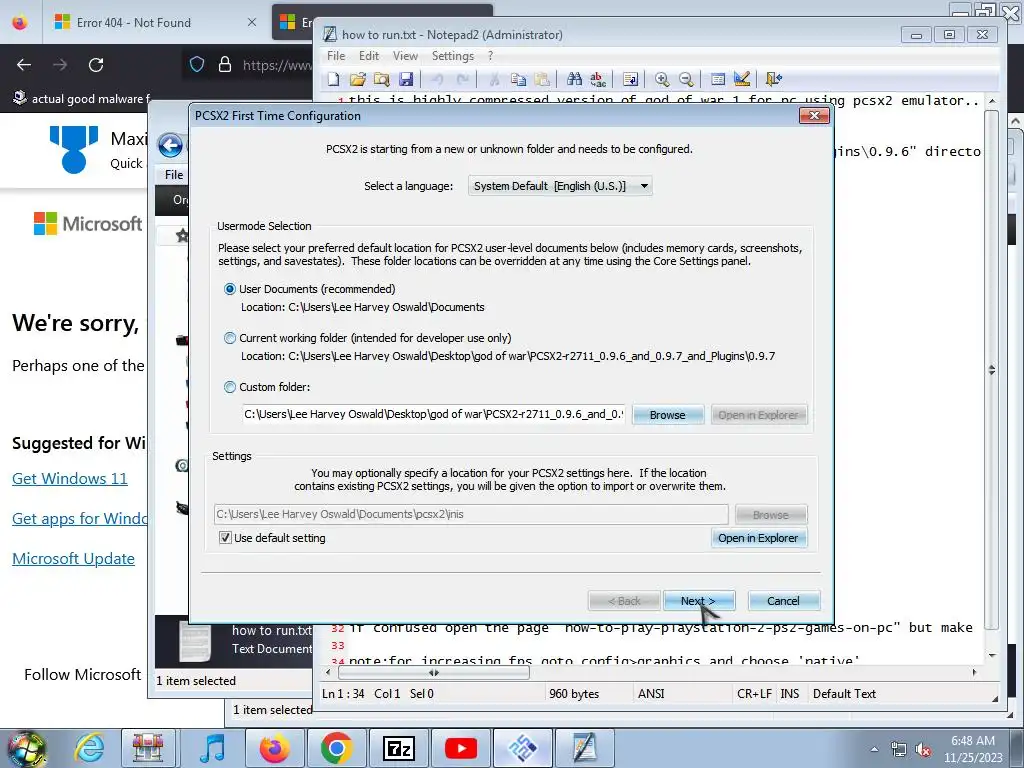Click the Zoom Out magnifier in Notepad2
The height and width of the screenshot is (768, 1024).
(x=686, y=79)
